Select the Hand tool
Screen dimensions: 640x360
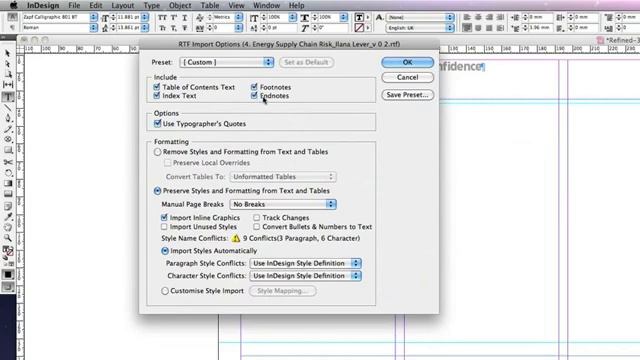[8, 227]
